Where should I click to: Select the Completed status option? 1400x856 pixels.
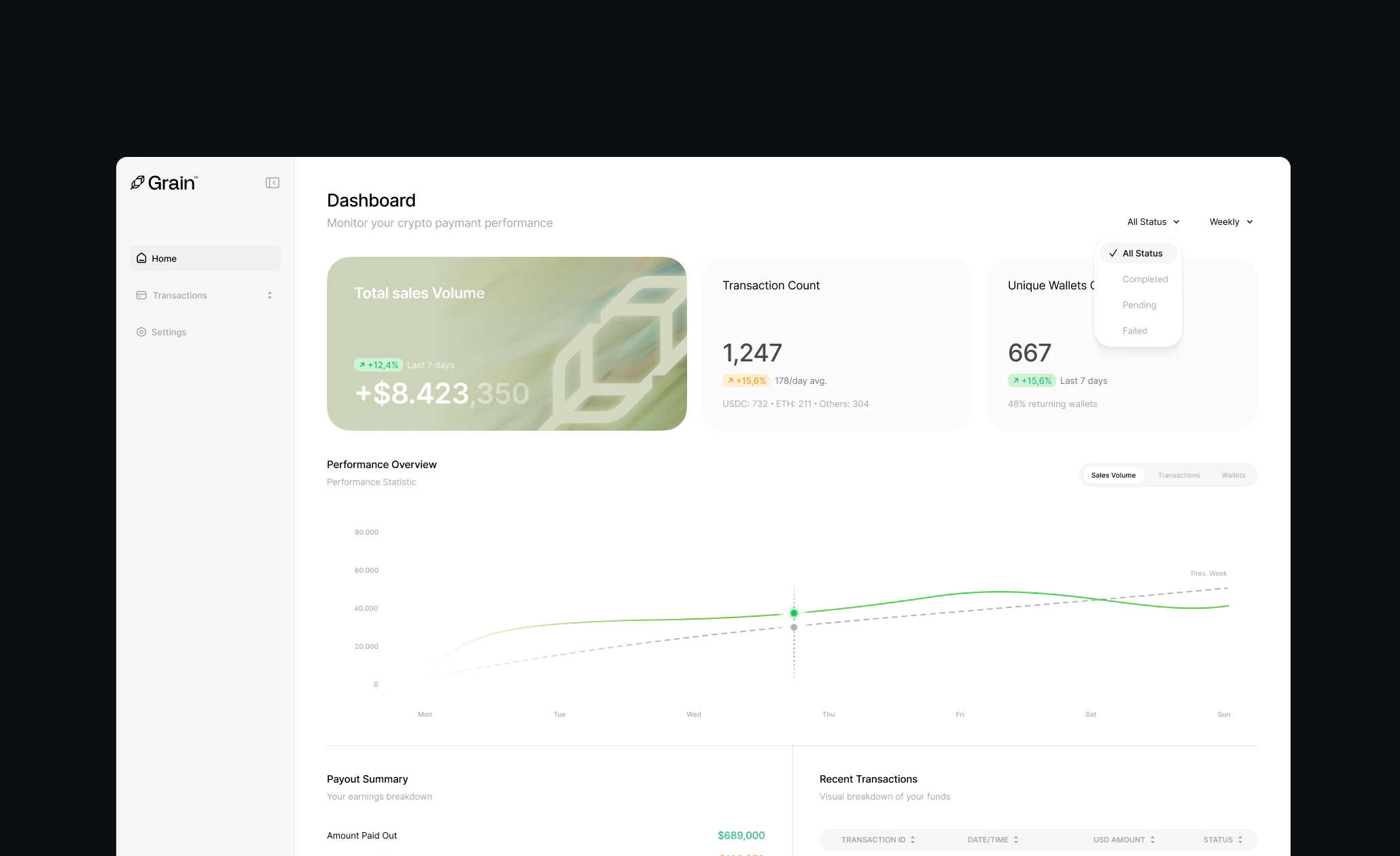click(1145, 279)
